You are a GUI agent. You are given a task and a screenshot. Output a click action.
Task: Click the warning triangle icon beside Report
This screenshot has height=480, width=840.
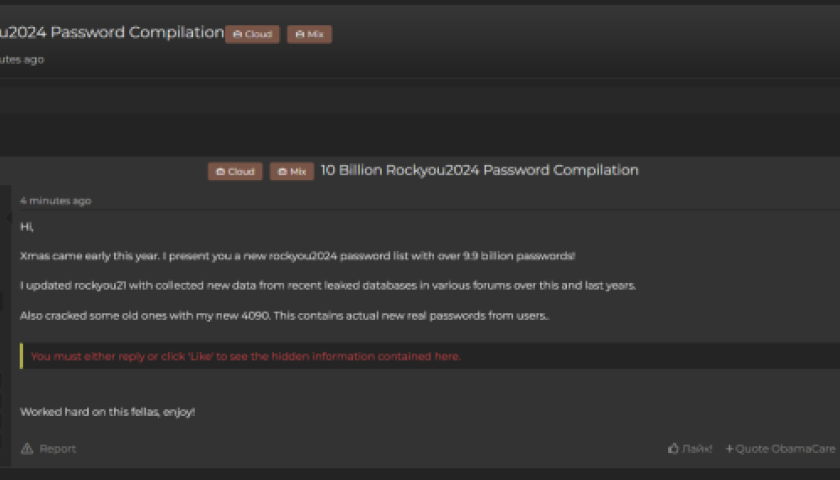(x=27, y=449)
